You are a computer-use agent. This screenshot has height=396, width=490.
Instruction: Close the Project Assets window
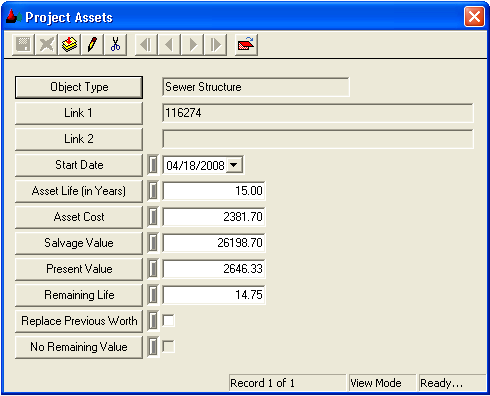coord(474,16)
